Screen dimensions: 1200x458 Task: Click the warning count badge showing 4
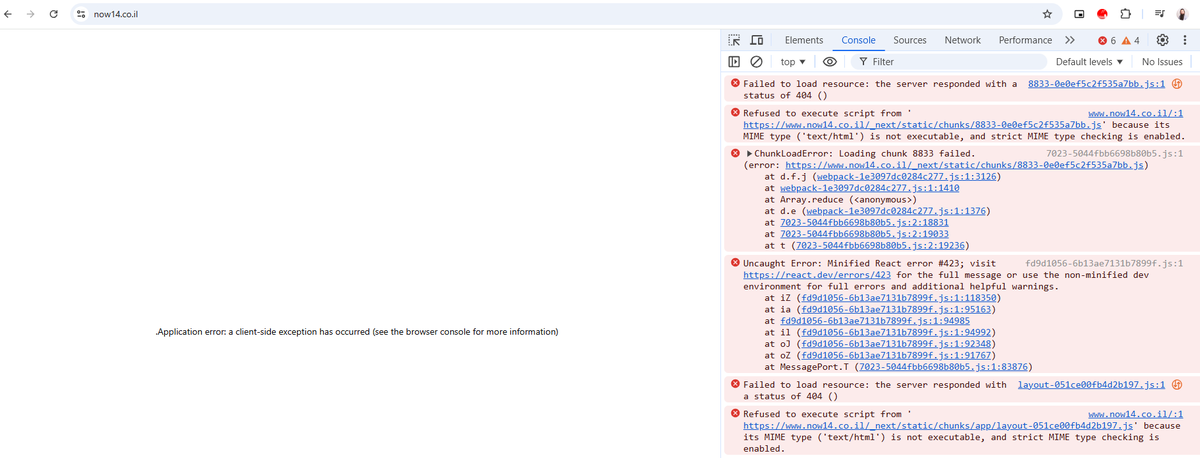(1131, 40)
